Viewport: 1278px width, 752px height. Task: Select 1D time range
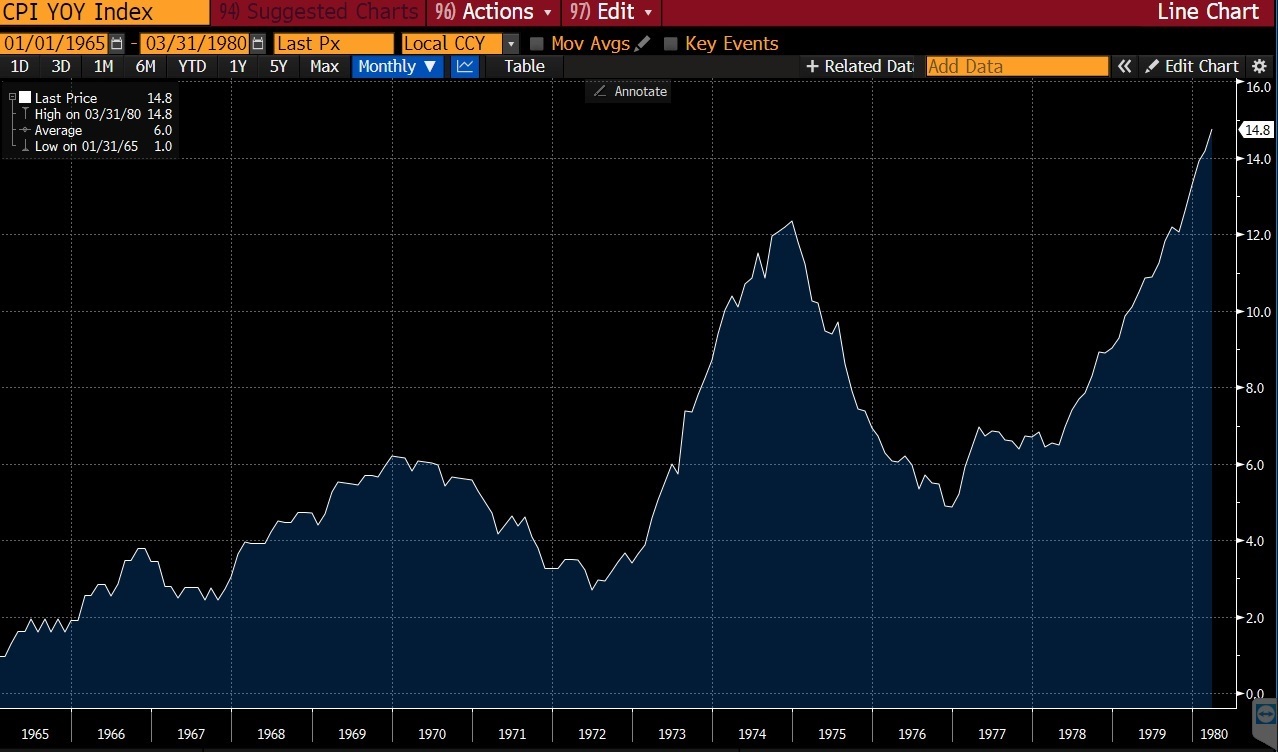click(x=19, y=66)
